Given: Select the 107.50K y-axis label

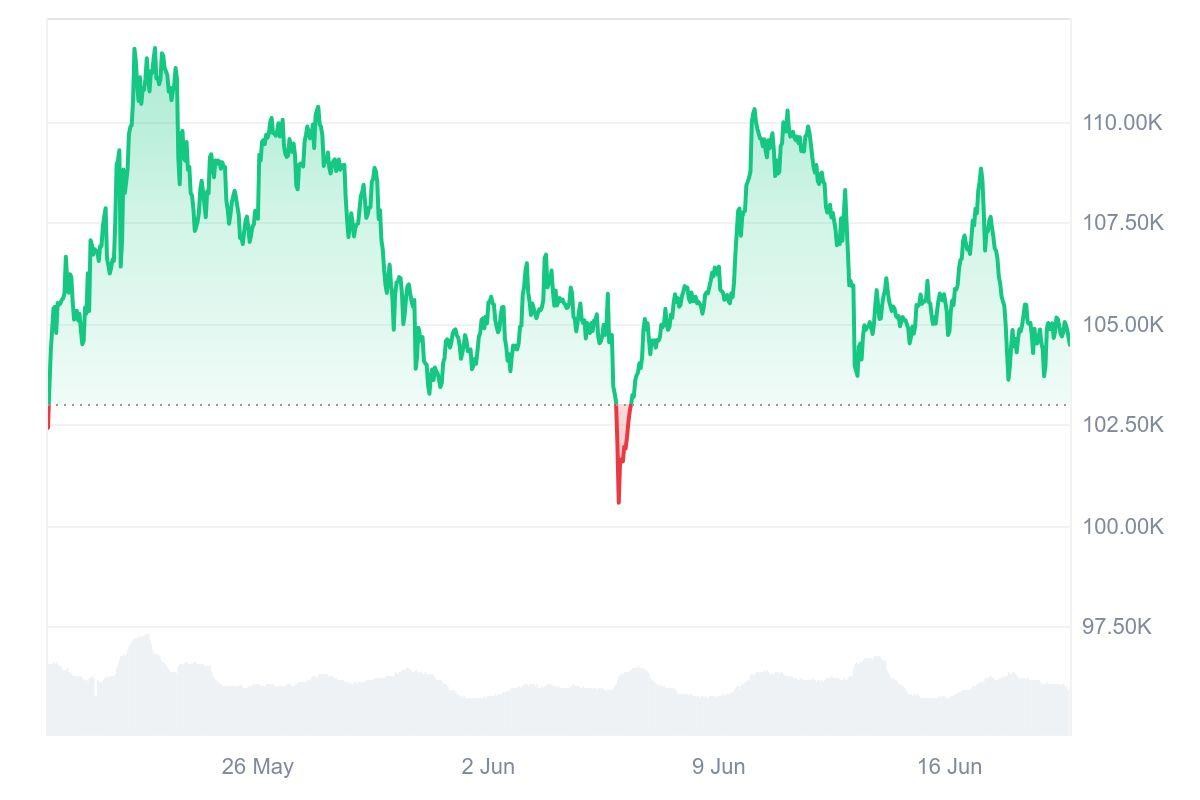Looking at the screenshot, I should (1122, 223).
